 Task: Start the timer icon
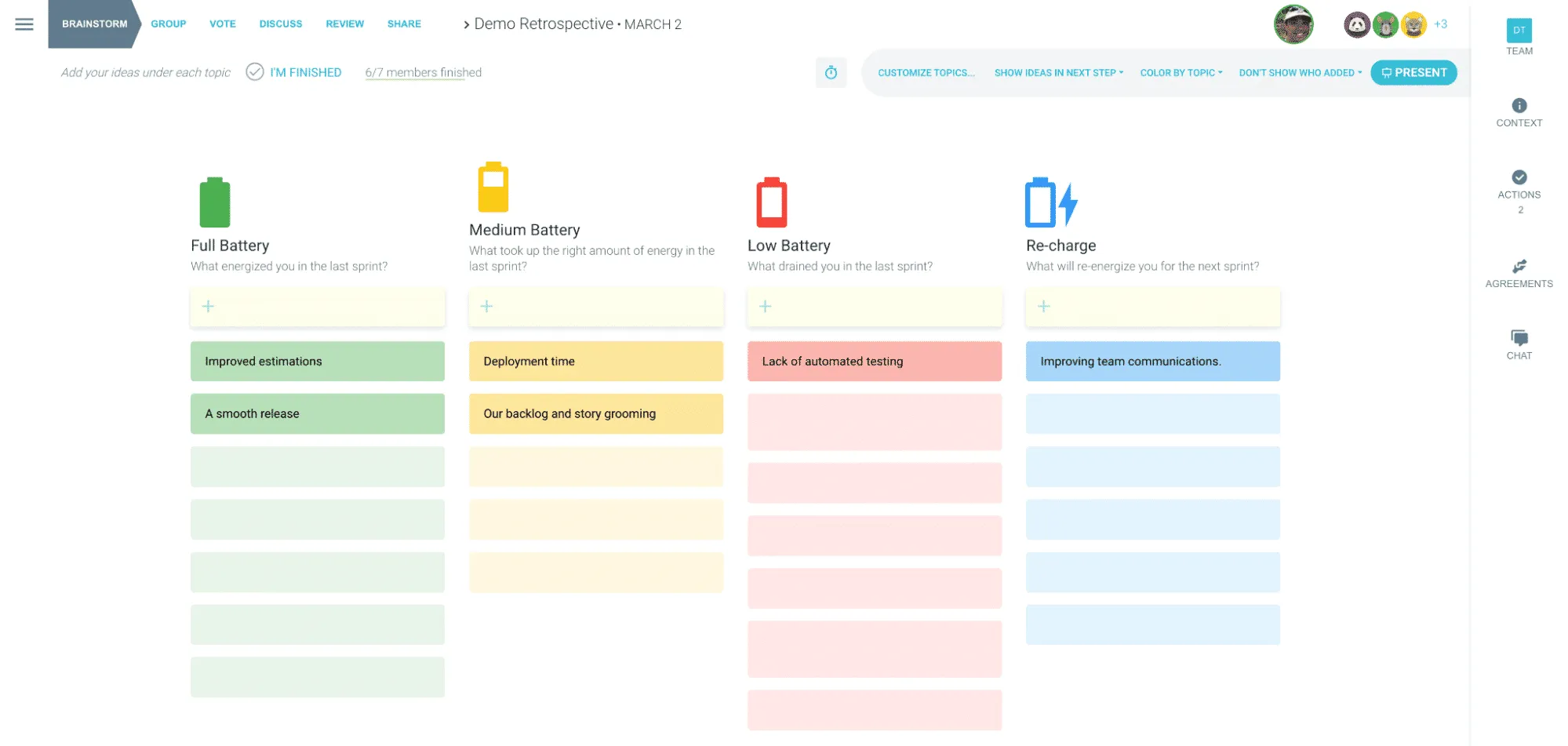point(831,73)
